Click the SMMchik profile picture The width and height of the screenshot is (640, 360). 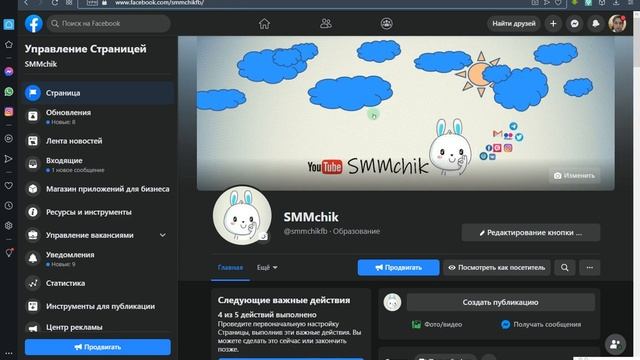pyautogui.click(x=242, y=216)
